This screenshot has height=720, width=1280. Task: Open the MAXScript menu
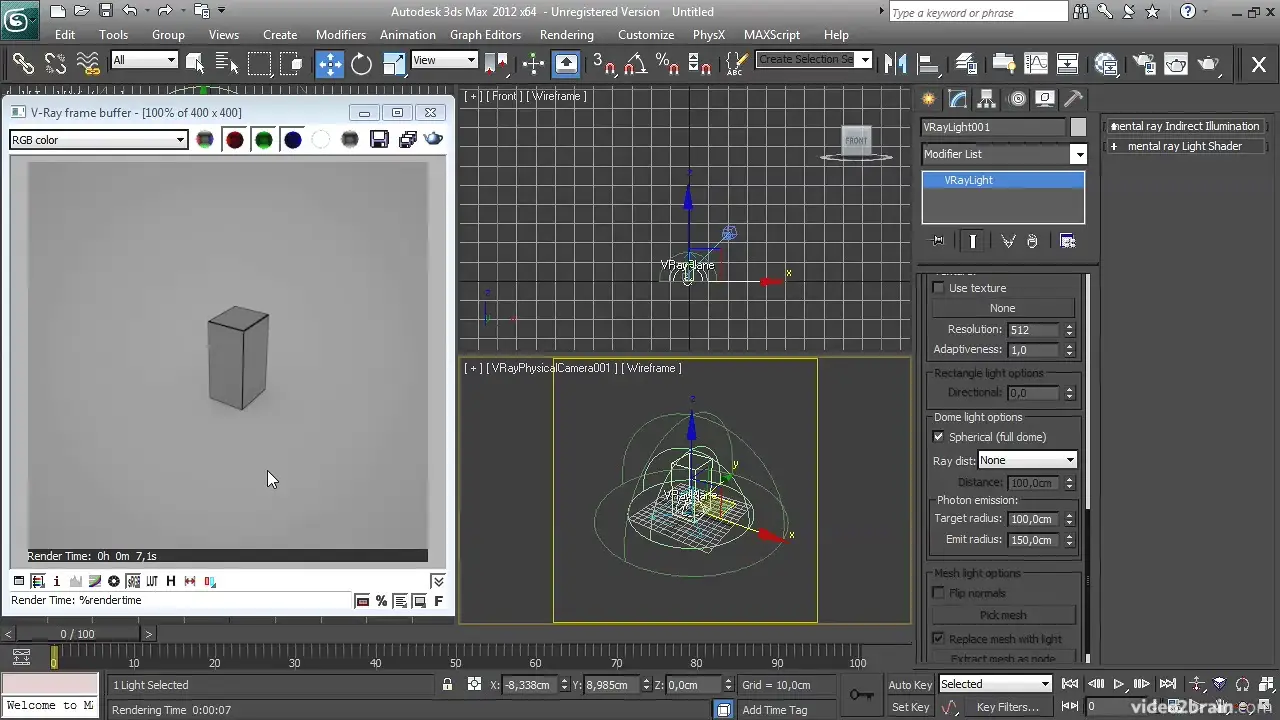(x=772, y=35)
